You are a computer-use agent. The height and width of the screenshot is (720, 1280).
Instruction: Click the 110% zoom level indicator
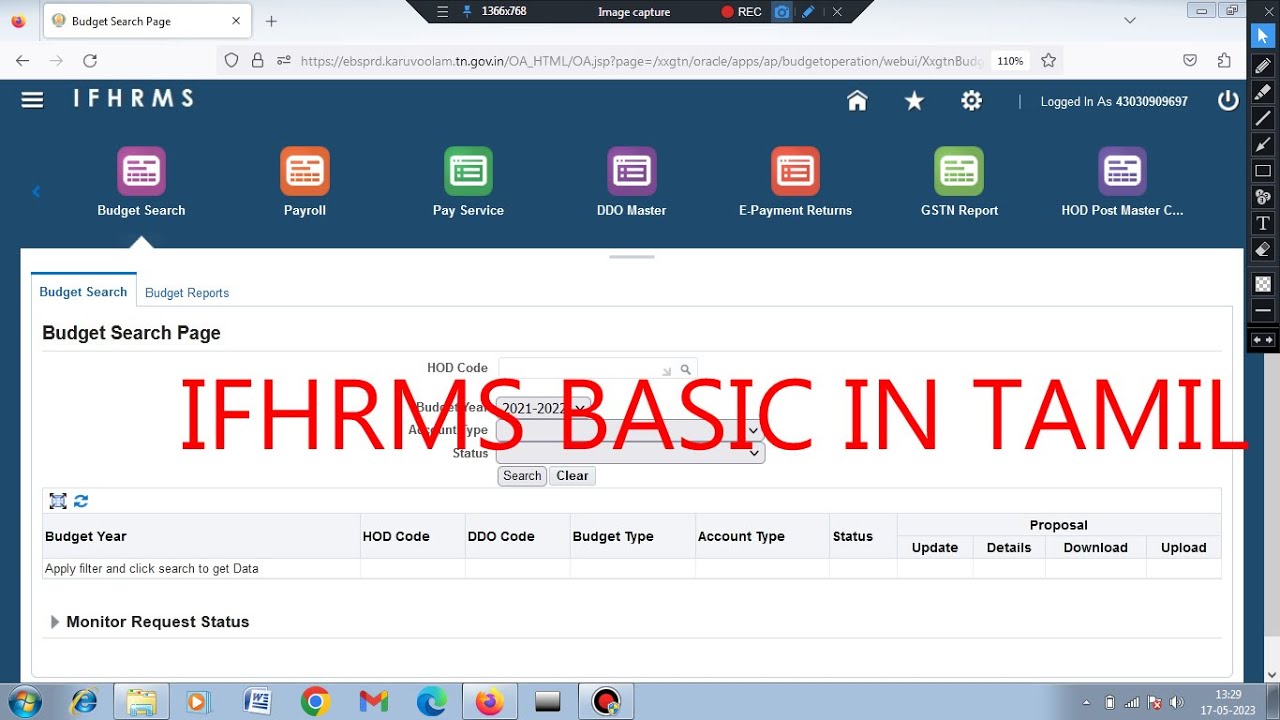1010,61
